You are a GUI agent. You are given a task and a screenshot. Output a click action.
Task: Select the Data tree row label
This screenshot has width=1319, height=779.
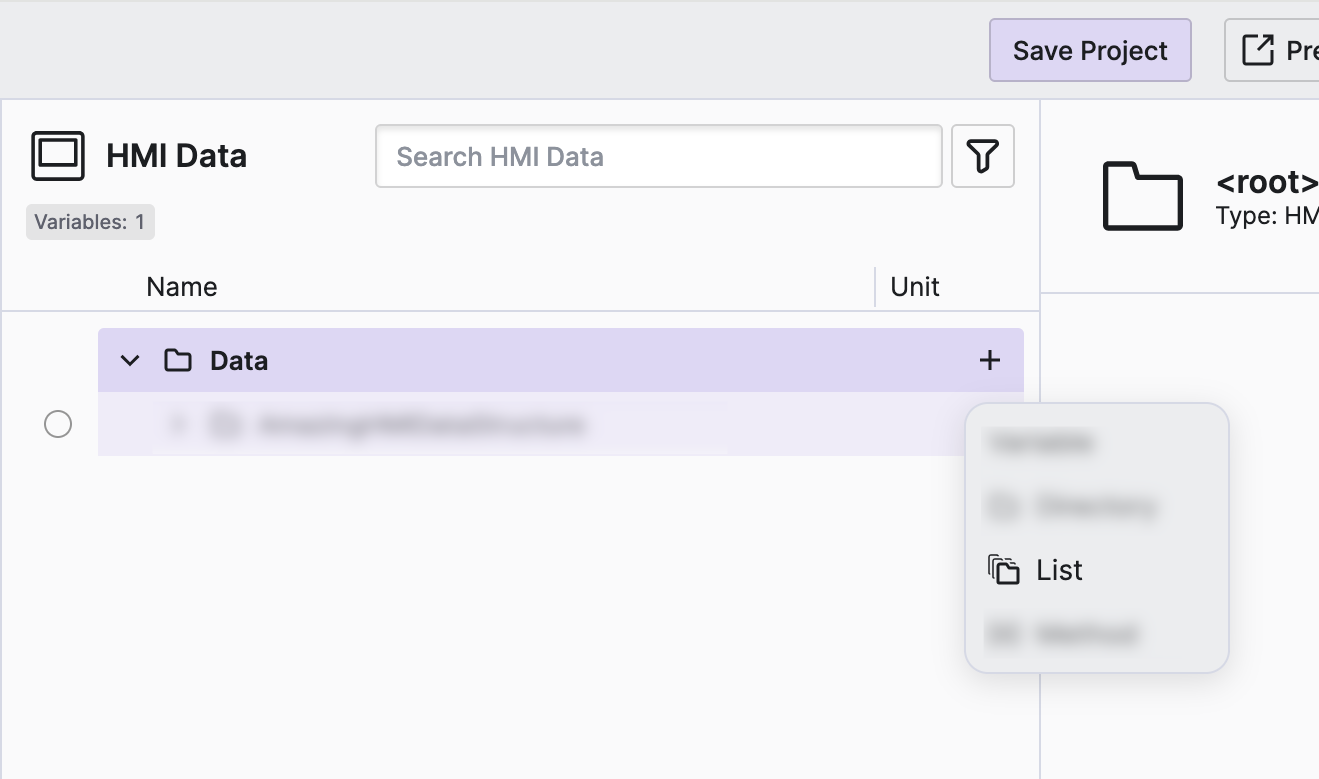[239, 360]
